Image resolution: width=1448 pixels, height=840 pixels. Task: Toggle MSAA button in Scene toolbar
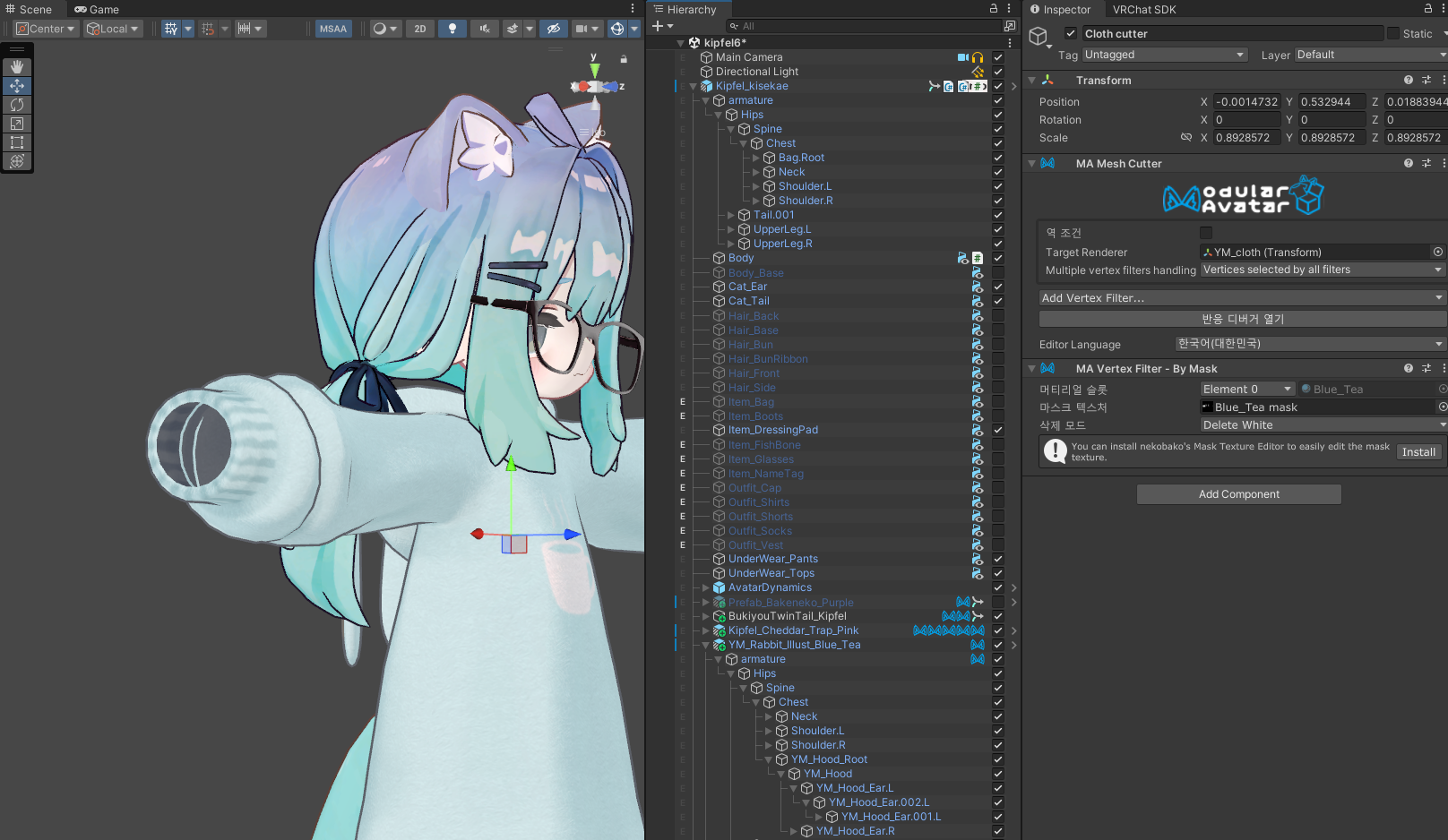click(x=333, y=29)
